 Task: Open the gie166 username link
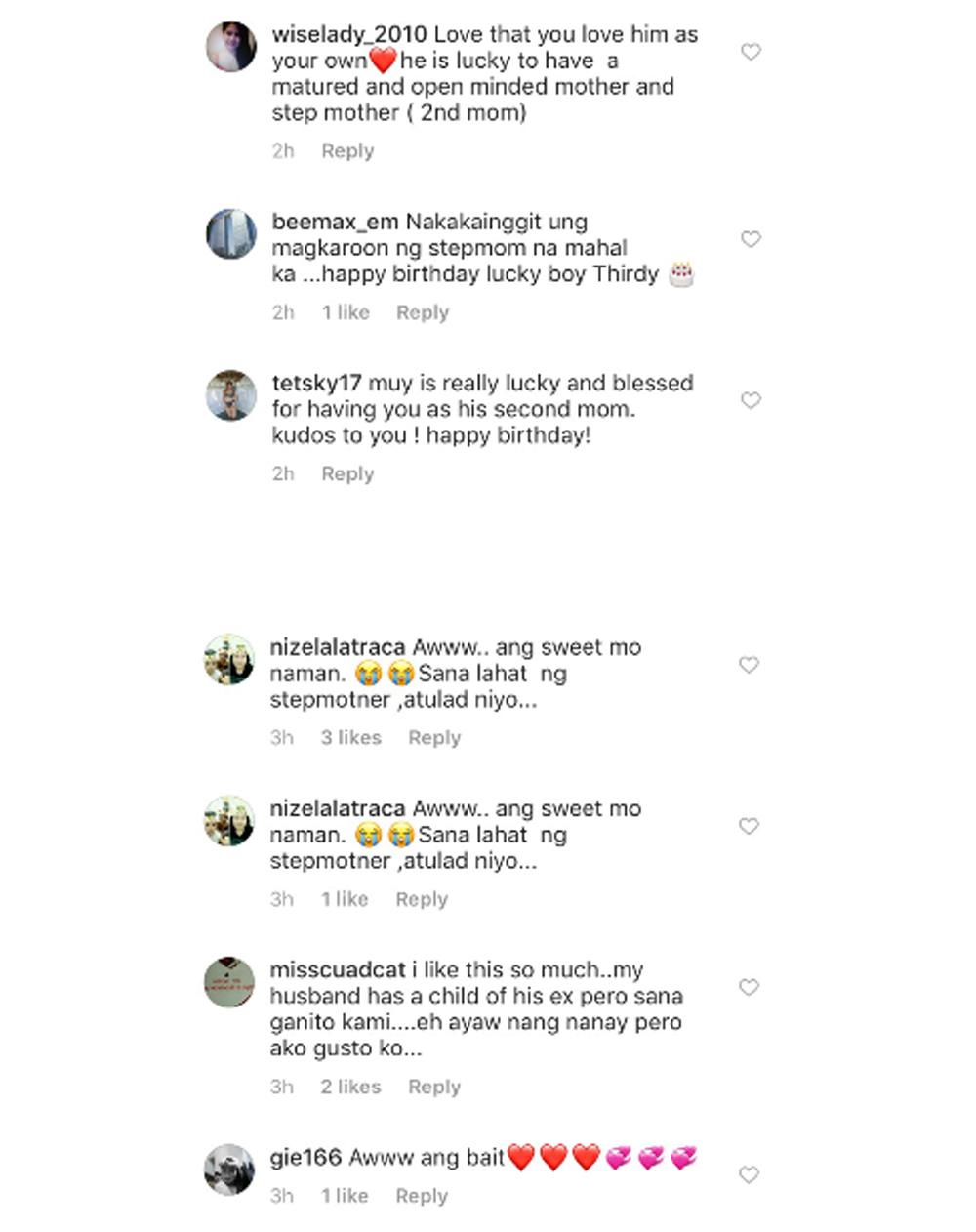pyautogui.click(x=305, y=1158)
